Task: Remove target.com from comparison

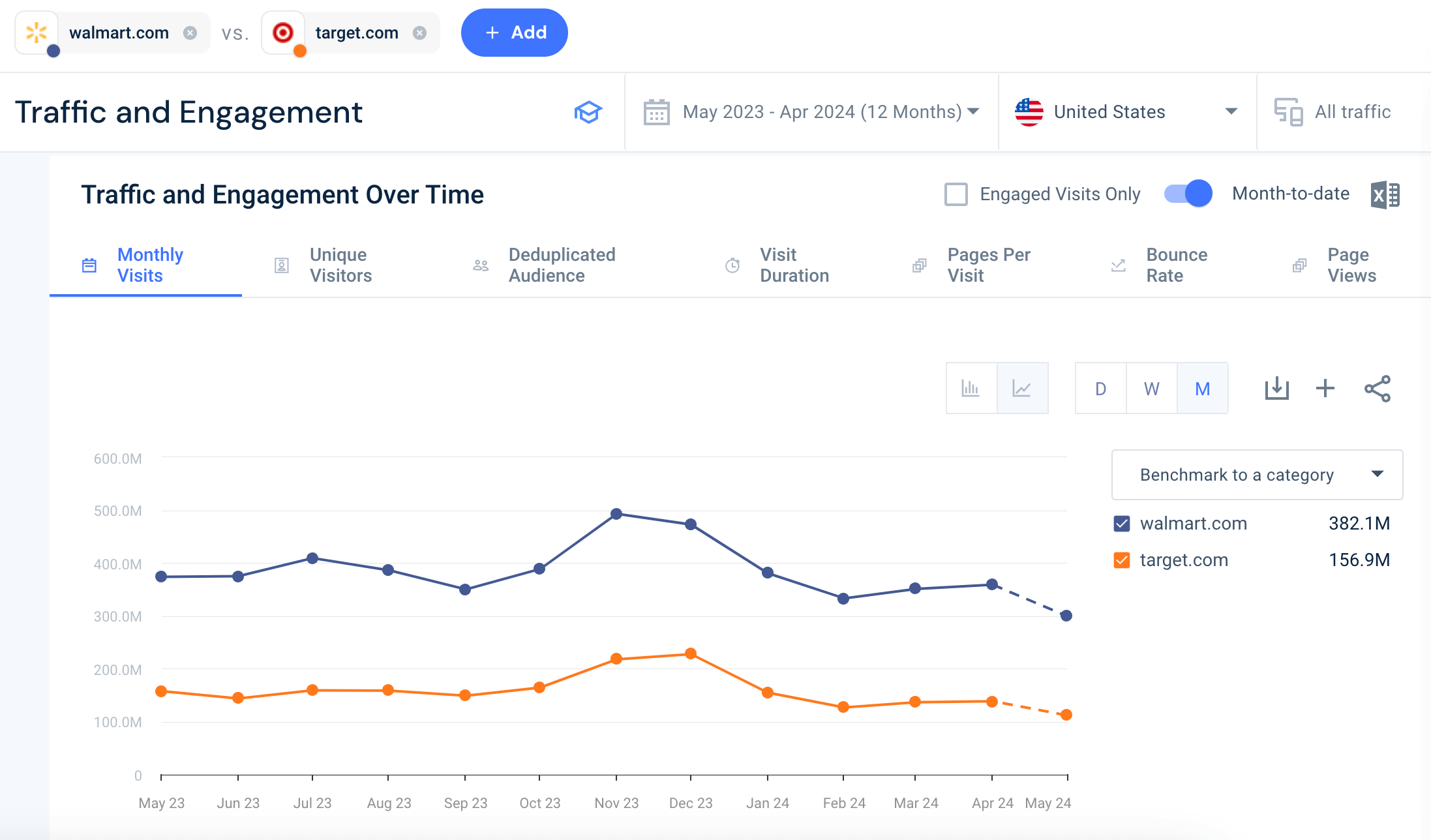Action: tap(419, 33)
